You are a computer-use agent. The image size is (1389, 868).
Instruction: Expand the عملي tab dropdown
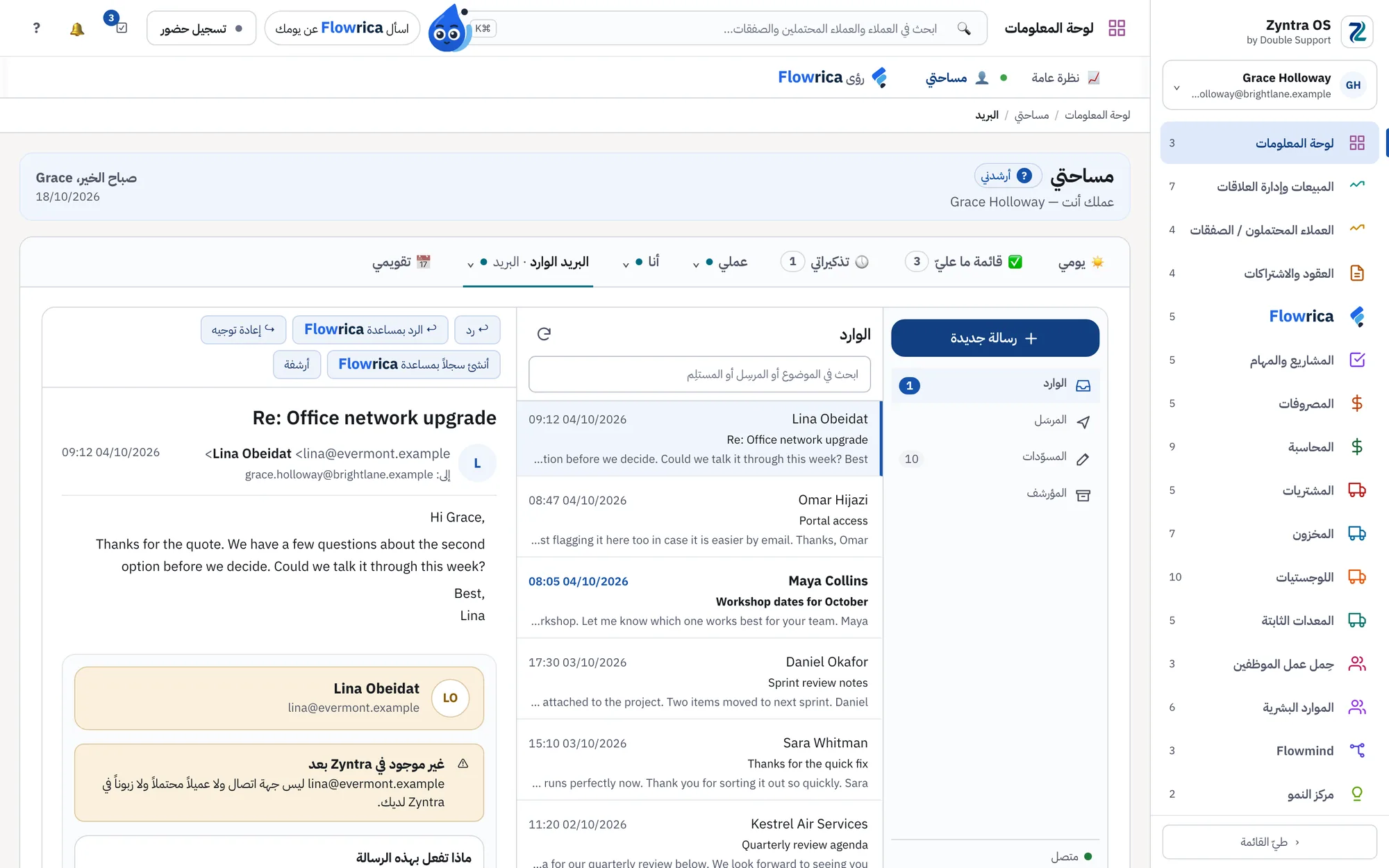(696, 264)
